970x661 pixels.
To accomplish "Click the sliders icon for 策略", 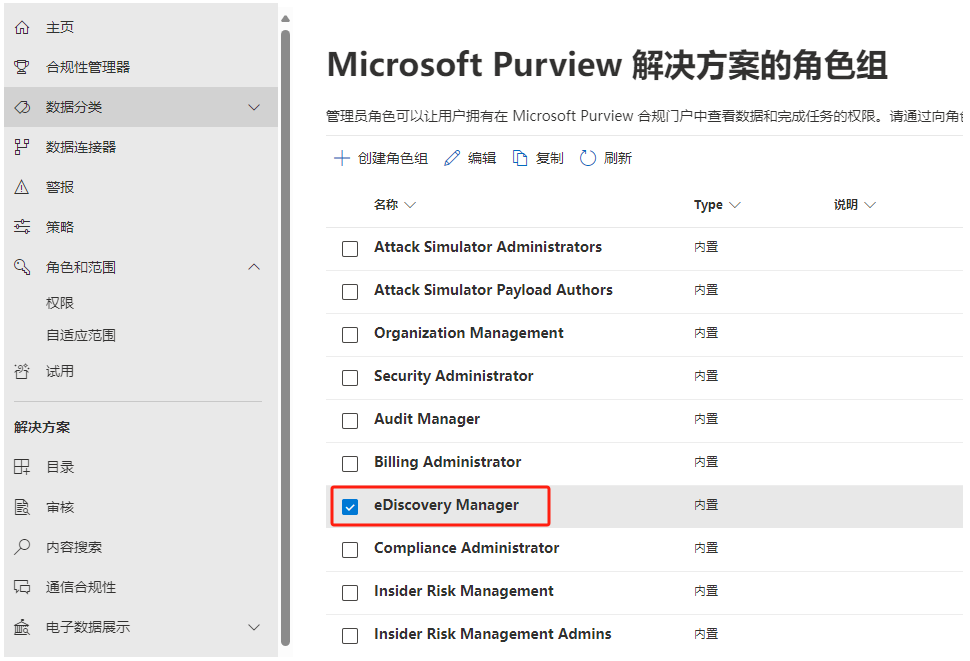I will 22,227.
